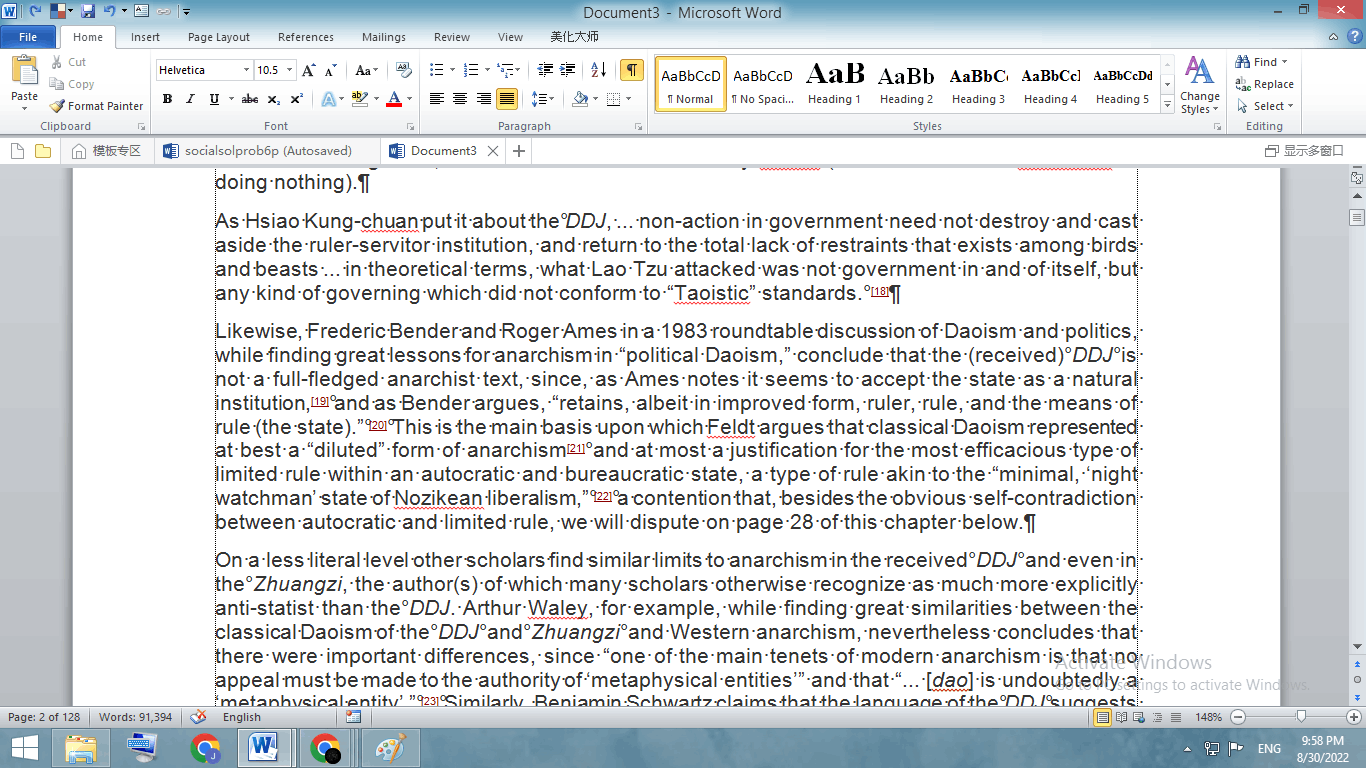1366x768 pixels.
Task: Sort selected text alphabetically
Action: tap(598, 70)
